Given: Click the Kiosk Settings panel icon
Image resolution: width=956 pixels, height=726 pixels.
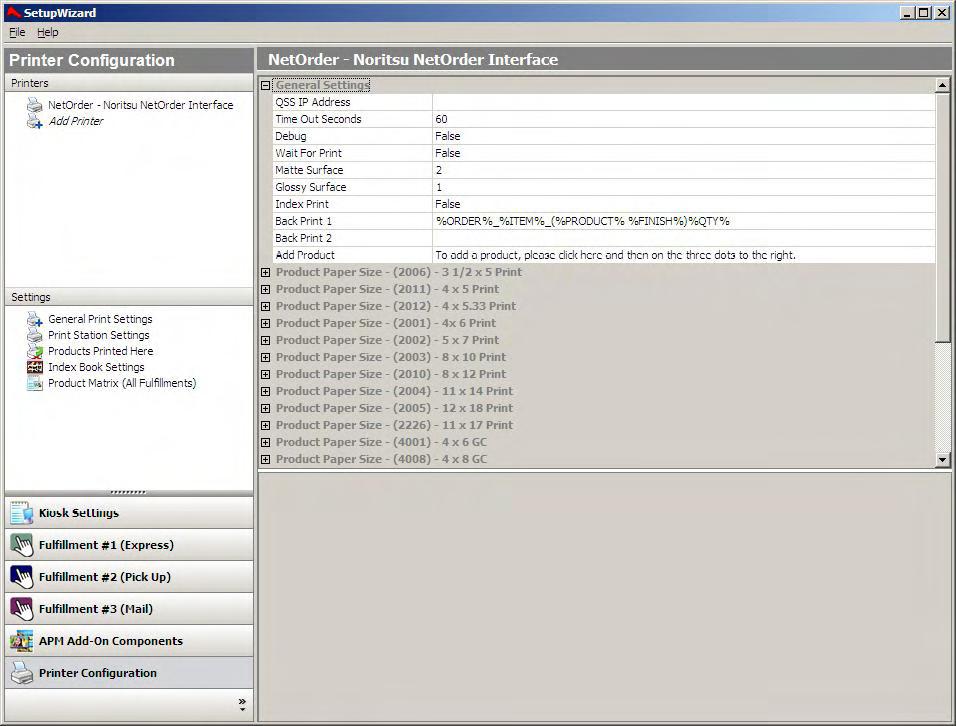Looking at the screenshot, I should (22, 513).
